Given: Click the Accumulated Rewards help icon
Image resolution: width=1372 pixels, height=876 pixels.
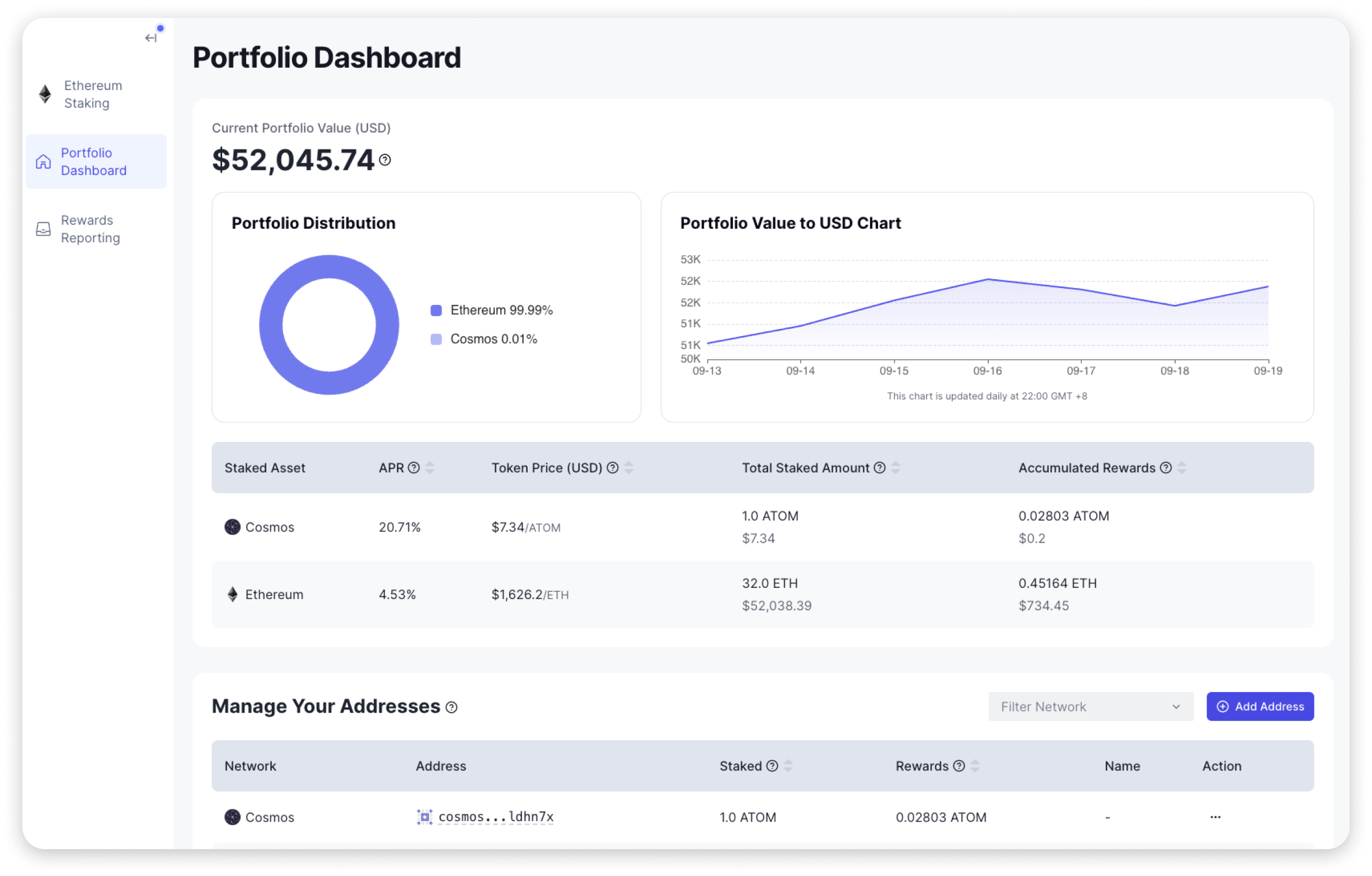Looking at the screenshot, I should pos(1166,468).
